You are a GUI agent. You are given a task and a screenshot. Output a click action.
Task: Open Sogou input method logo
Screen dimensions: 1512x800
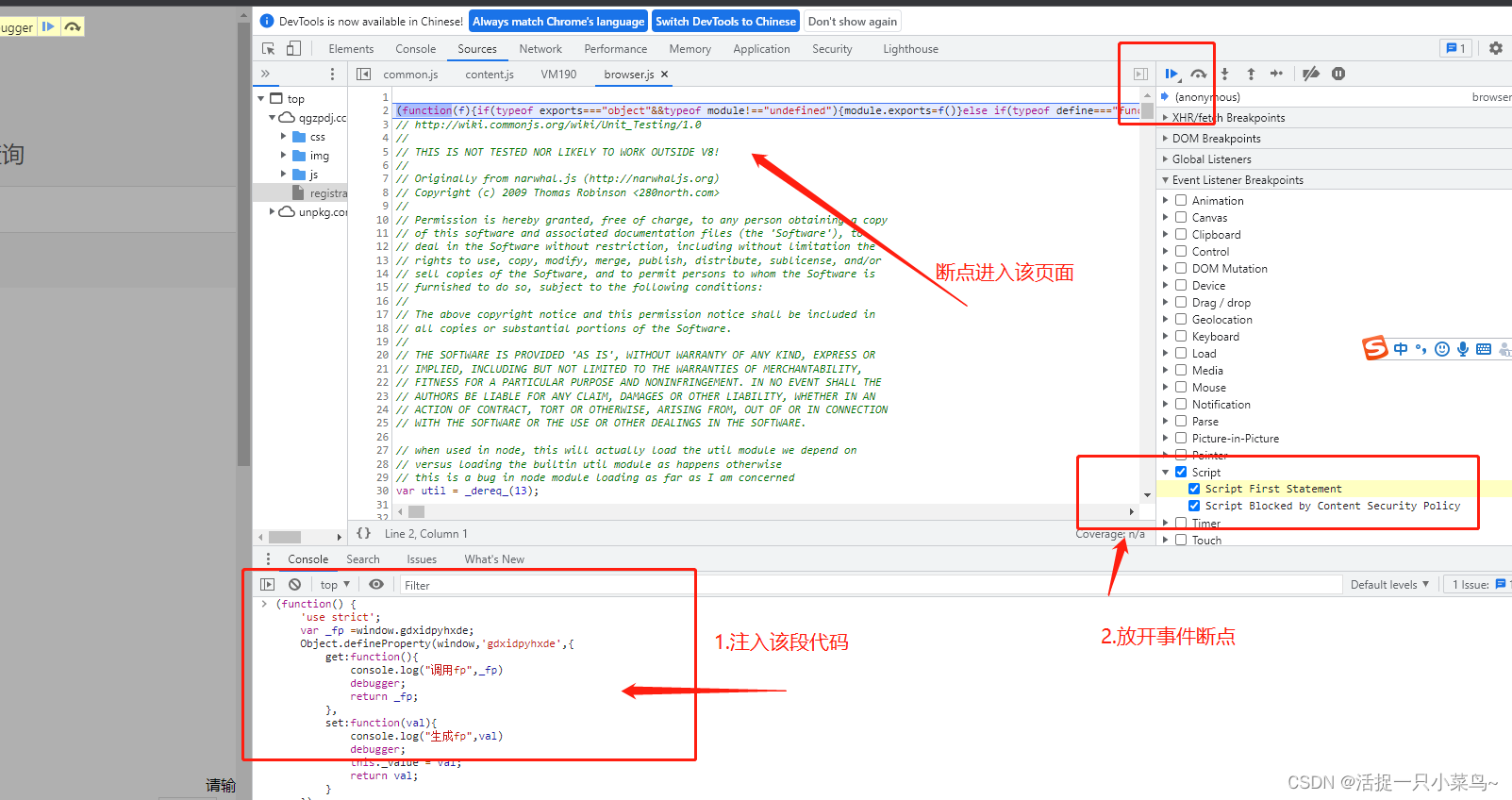[1375, 348]
